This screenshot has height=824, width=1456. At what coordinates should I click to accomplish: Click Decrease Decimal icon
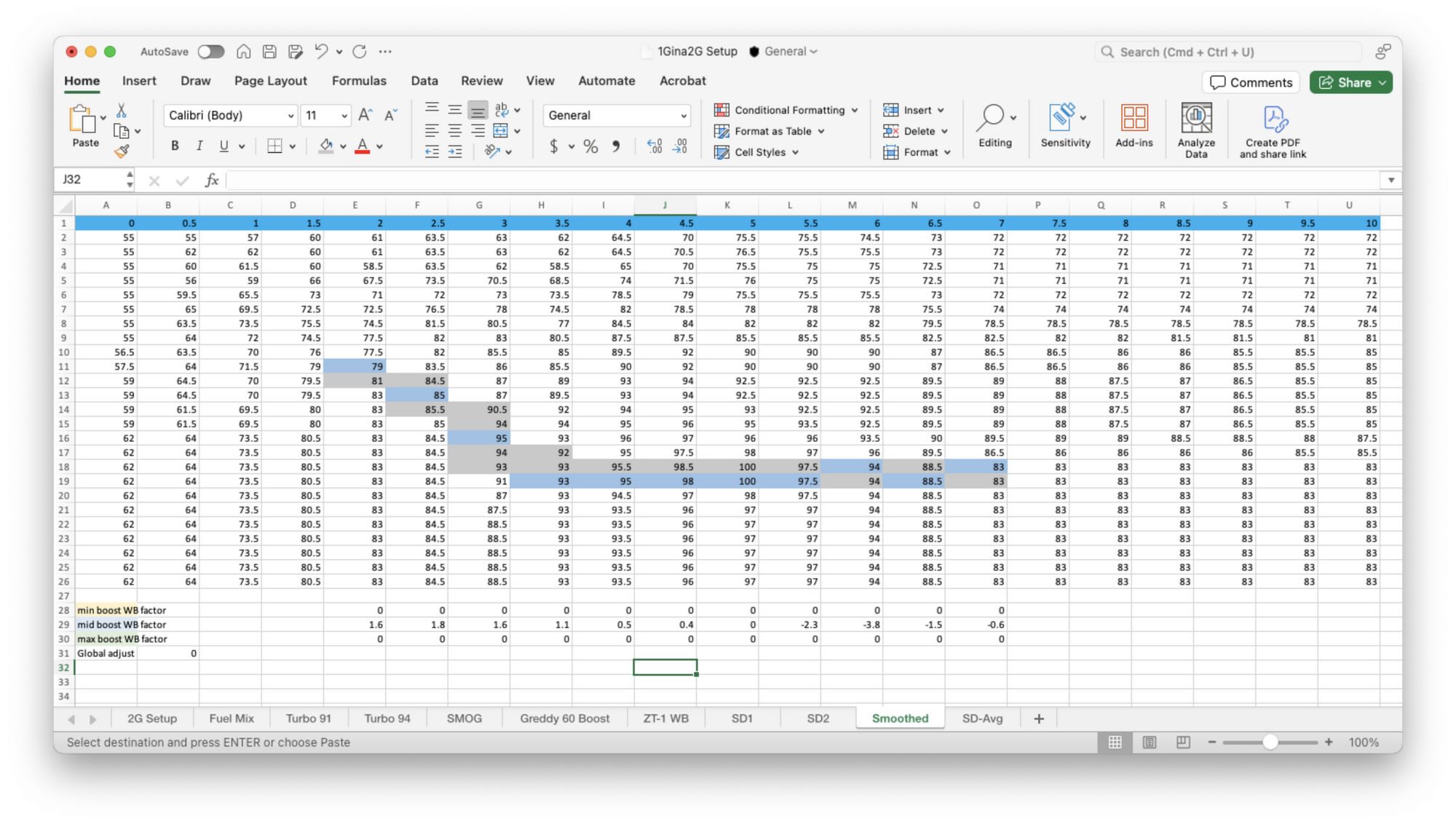[680, 146]
